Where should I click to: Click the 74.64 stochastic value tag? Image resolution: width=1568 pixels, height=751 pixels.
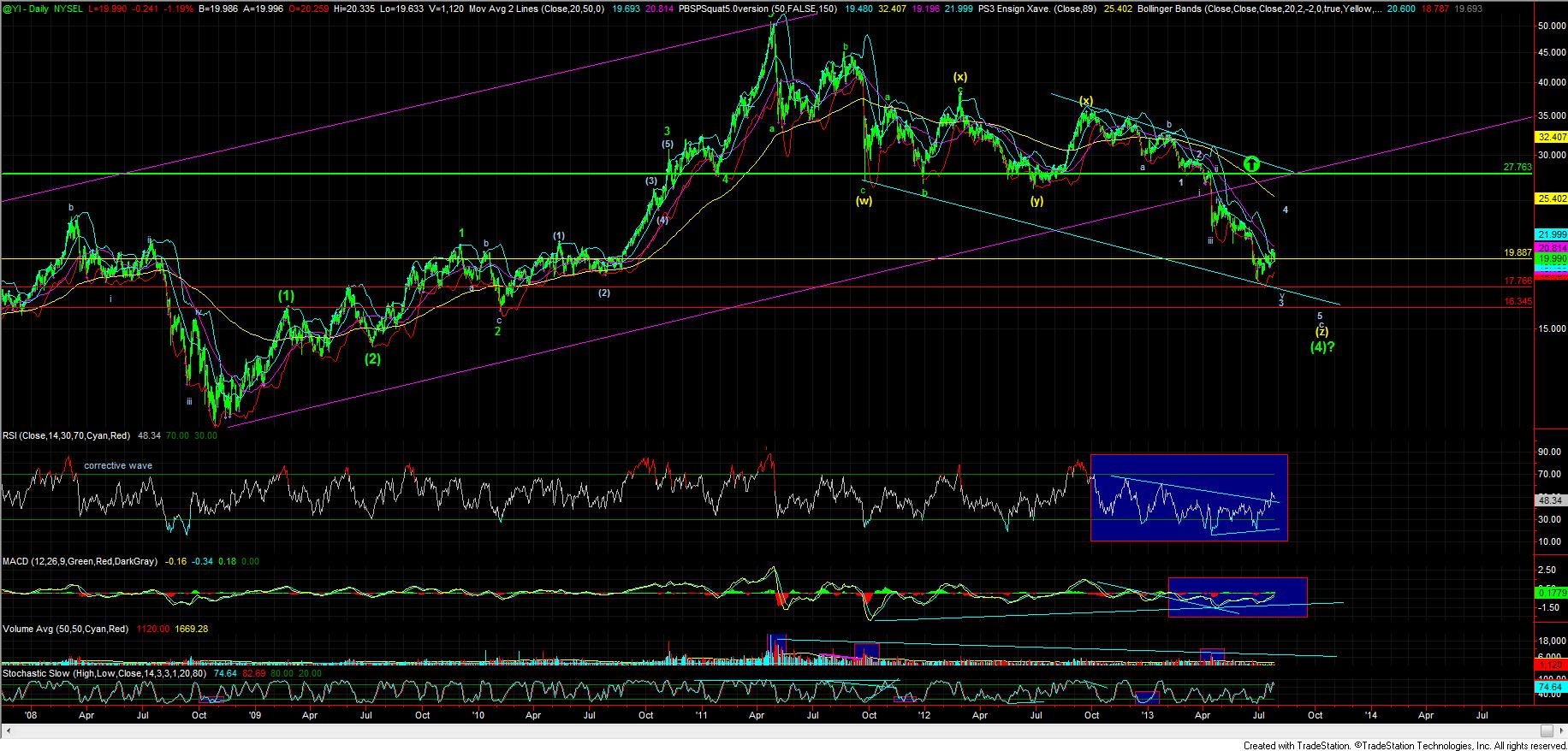point(1552,687)
